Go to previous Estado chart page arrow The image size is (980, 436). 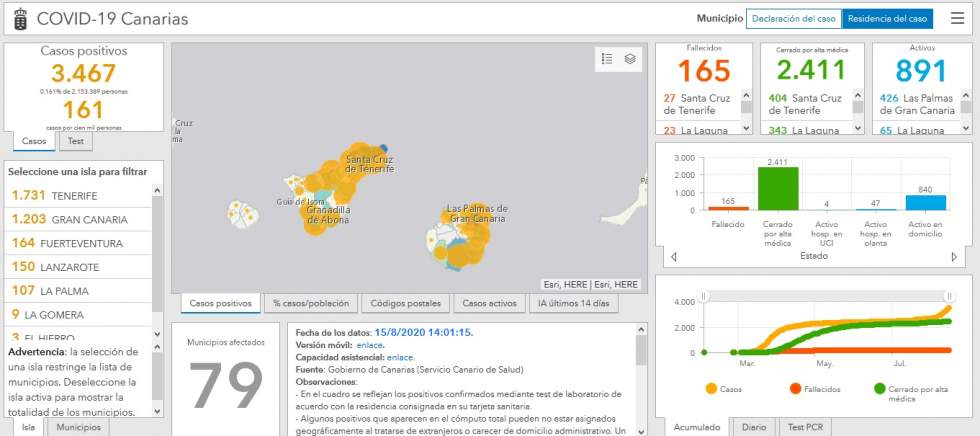(674, 257)
